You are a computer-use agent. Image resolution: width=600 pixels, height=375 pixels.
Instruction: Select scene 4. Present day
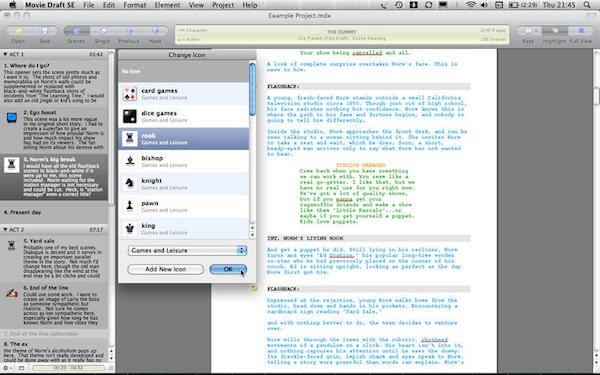pyautogui.click(x=54, y=212)
